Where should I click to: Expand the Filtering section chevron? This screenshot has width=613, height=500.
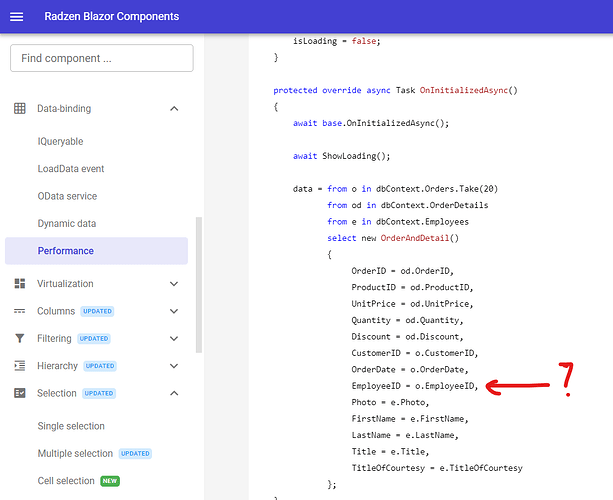coord(174,338)
